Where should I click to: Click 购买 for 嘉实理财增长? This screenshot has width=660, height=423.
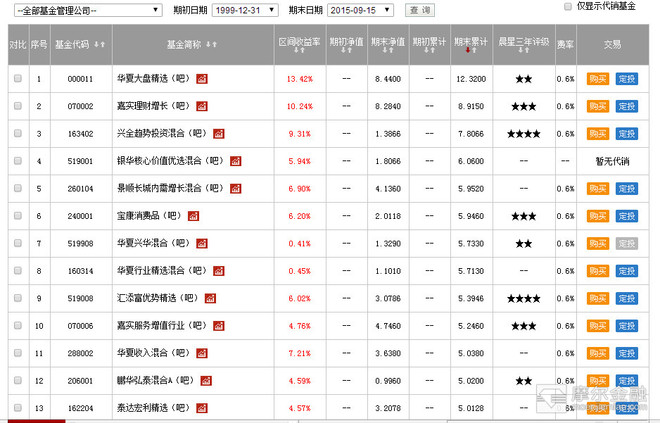pyautogui.click(x=598, y=106)
